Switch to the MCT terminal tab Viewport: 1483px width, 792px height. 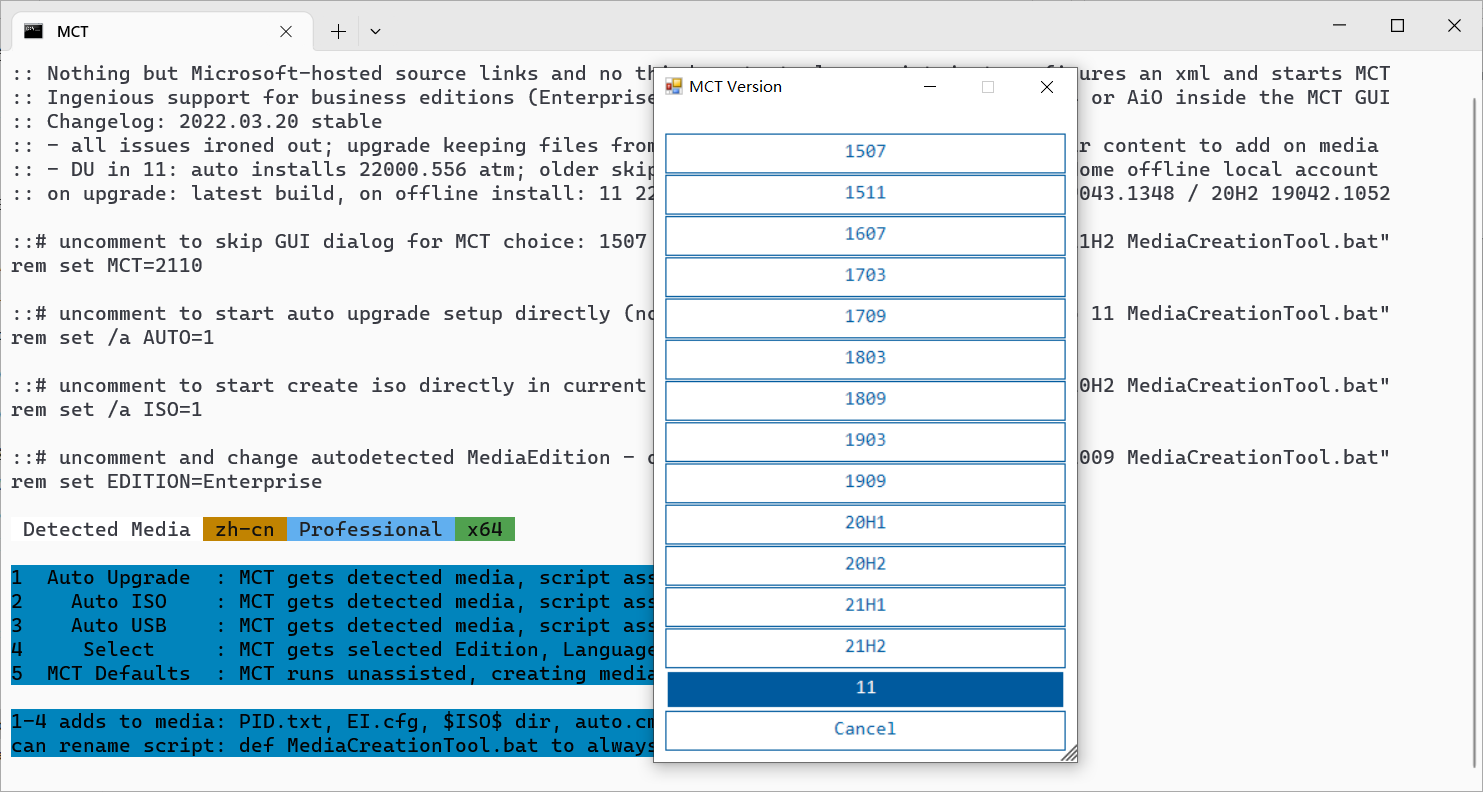(160, 31)
